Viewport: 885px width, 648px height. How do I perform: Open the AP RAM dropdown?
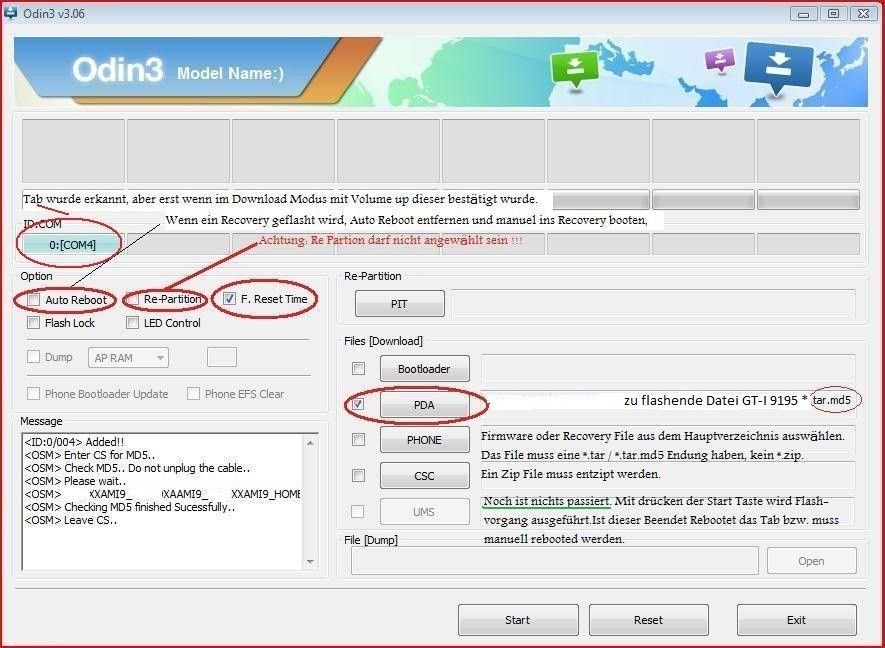click(x=128, y=357)
